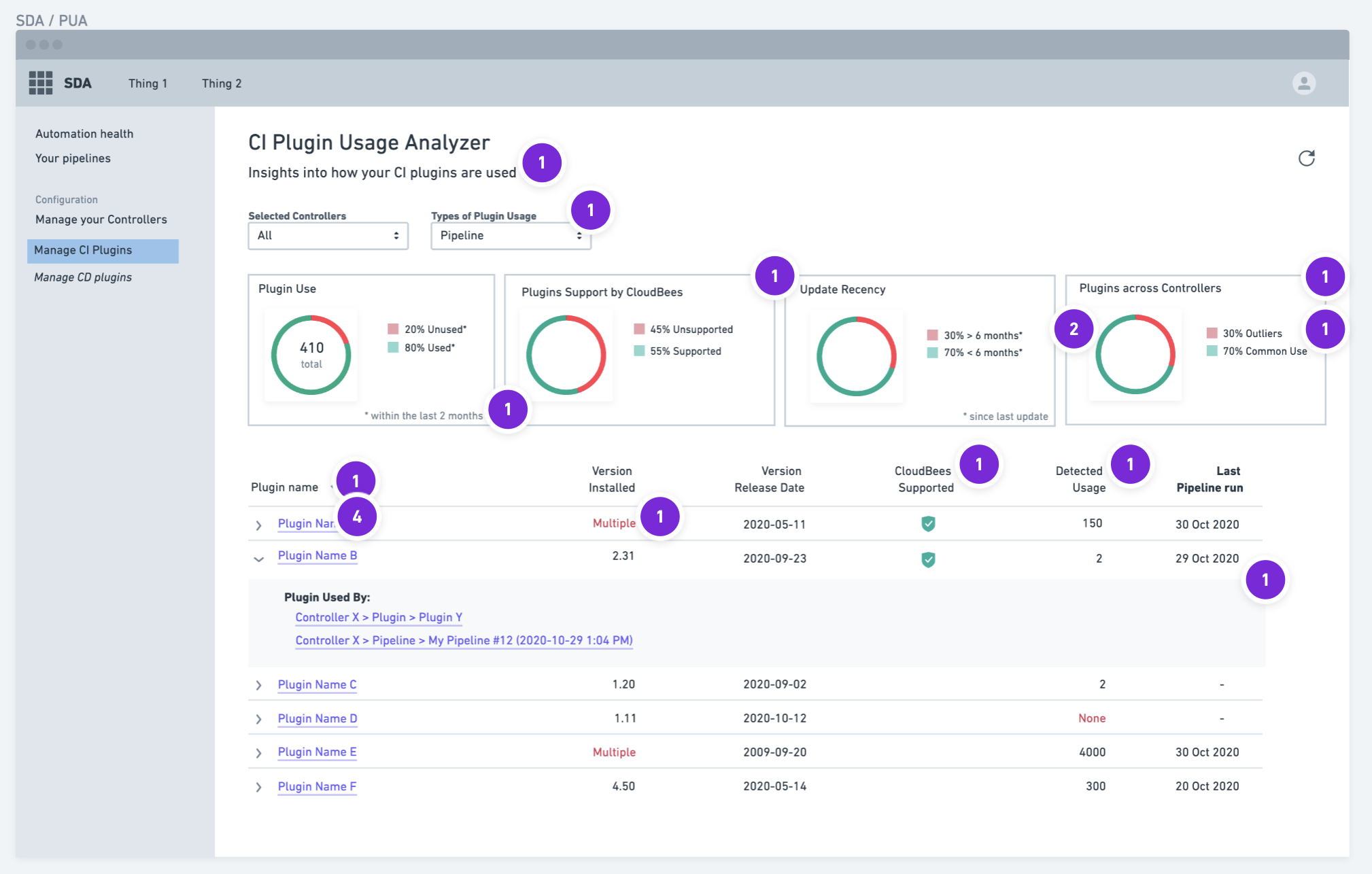Open the Plugin Name D link
The width and height of the screenshot is (1372, 874).
click(318, 718)
